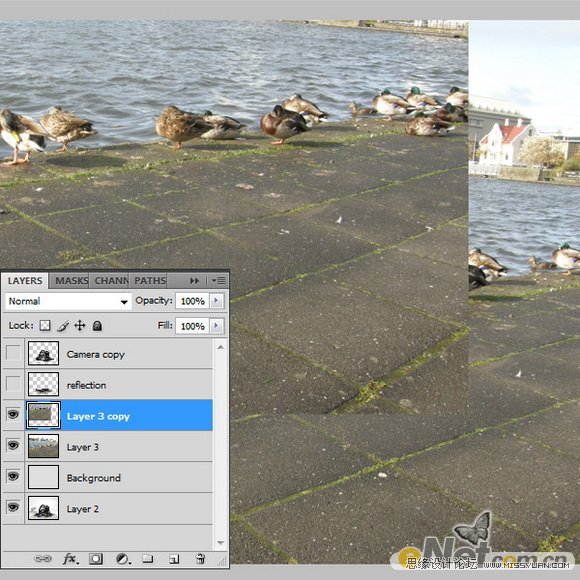Select the 'Layer 3' layer name
Screen dimensions: 580x580
[82, 447]
